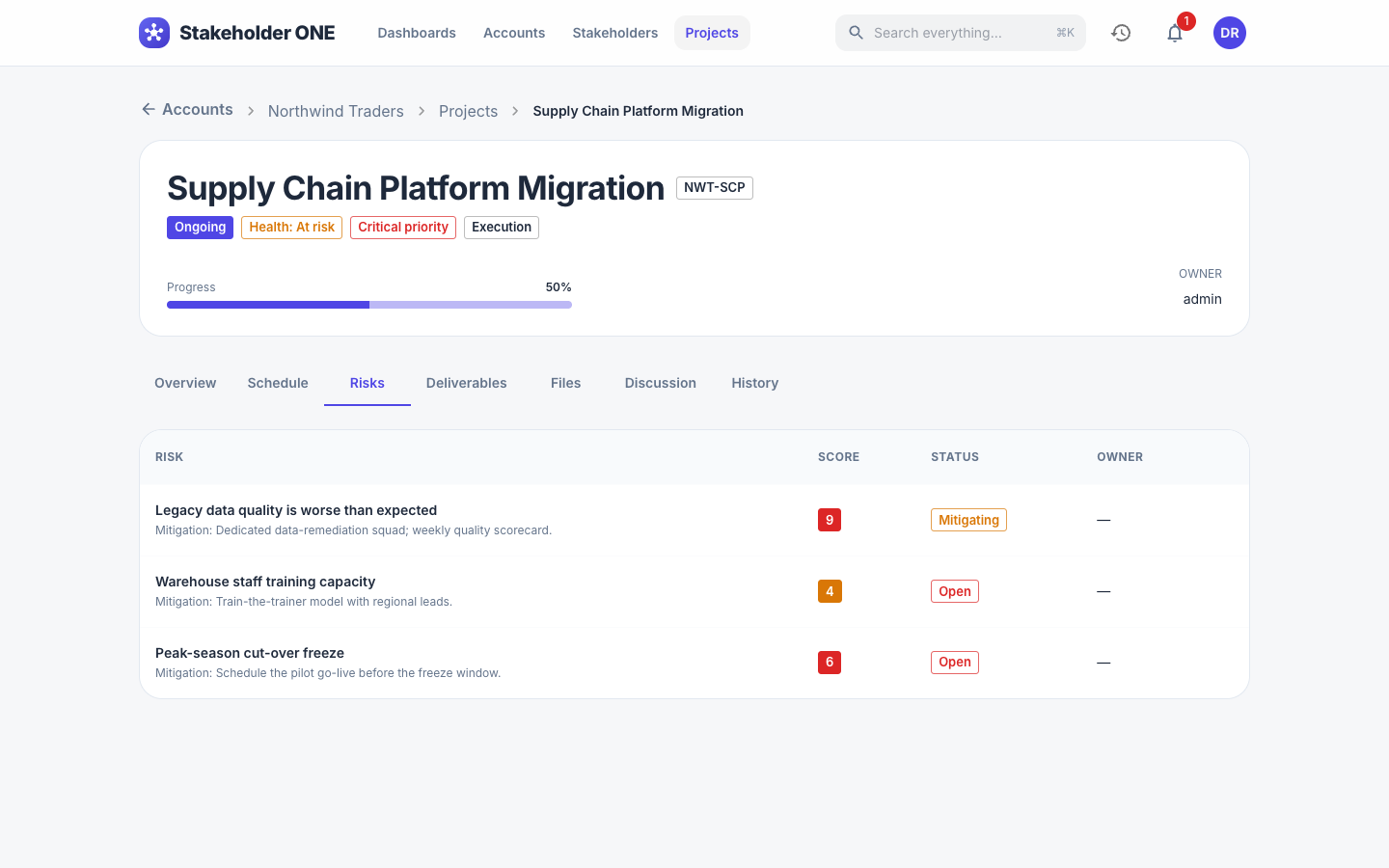Click the NWT-SCP project code tag
This screenshot has width=1389, height=868.
coord(715,188)
